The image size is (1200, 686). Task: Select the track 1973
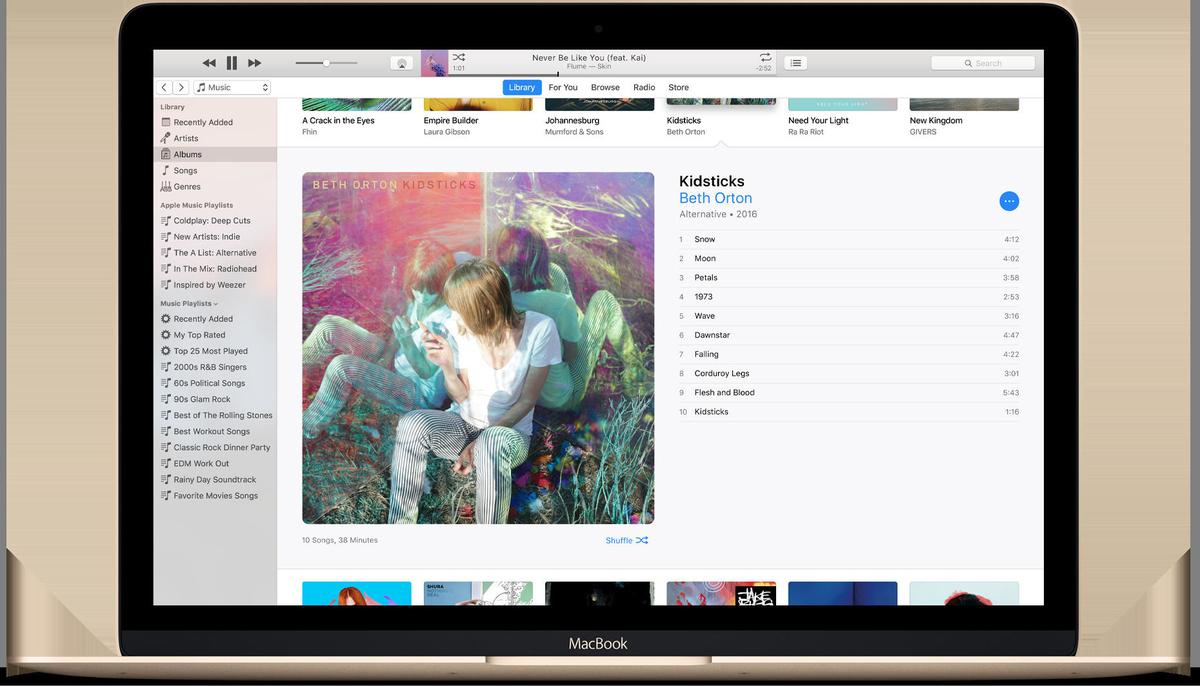849,296
